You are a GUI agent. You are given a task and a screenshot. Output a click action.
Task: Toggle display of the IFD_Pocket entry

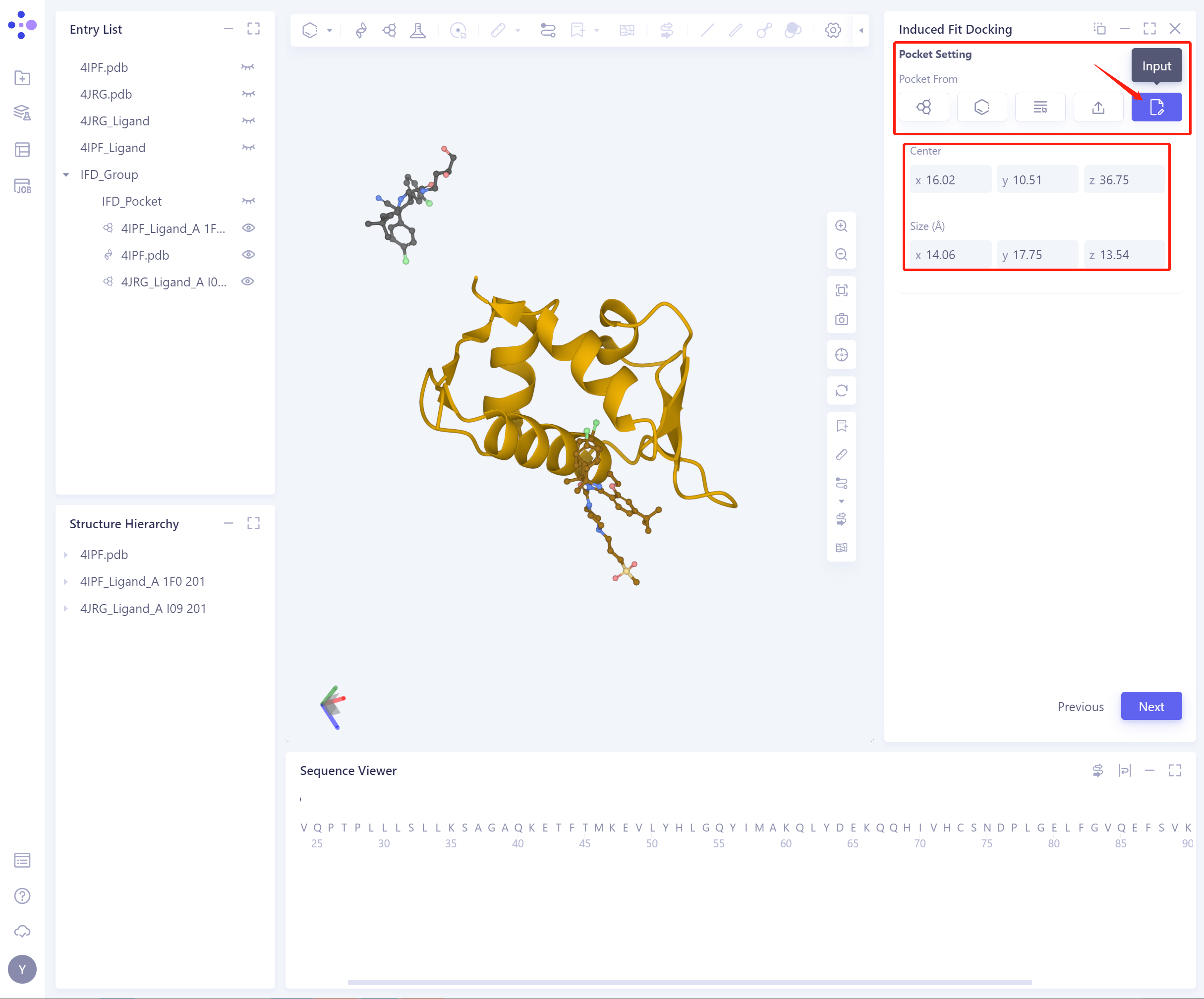pos(248,201)
